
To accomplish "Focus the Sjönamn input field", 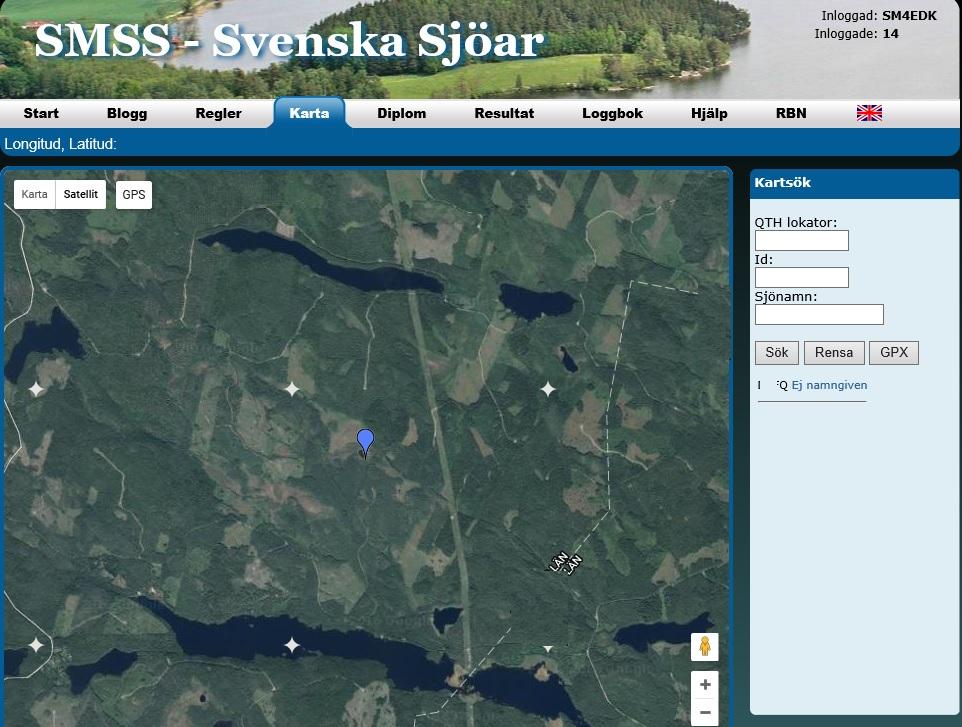I will pos(819,315).
